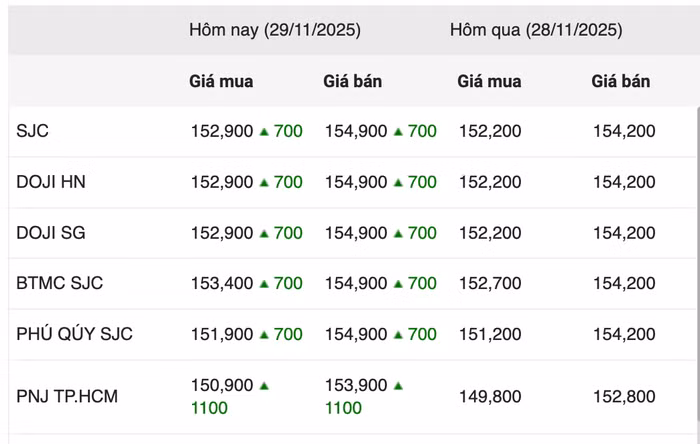
Task: Click BTMC SJC yesterday's buy price 152,700
Action: pyautogui.click(x=490, y=284)
